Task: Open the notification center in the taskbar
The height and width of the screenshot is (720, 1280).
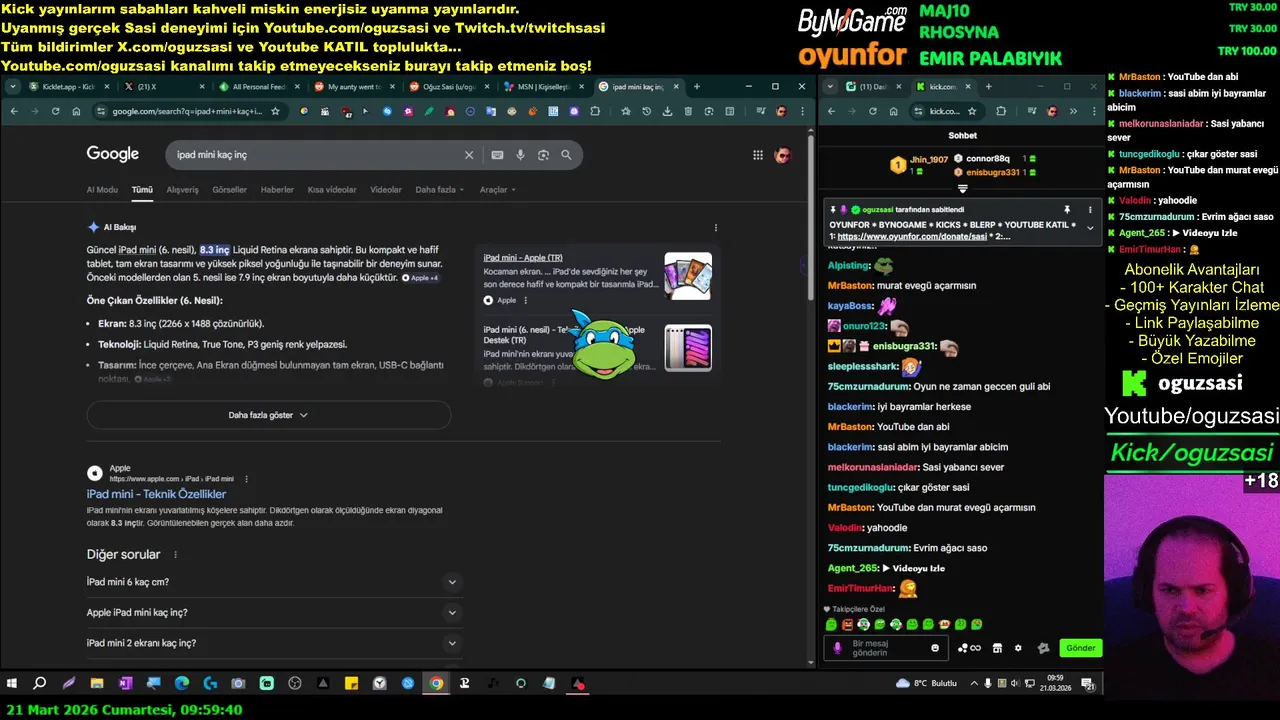Action: point(1088,684)
